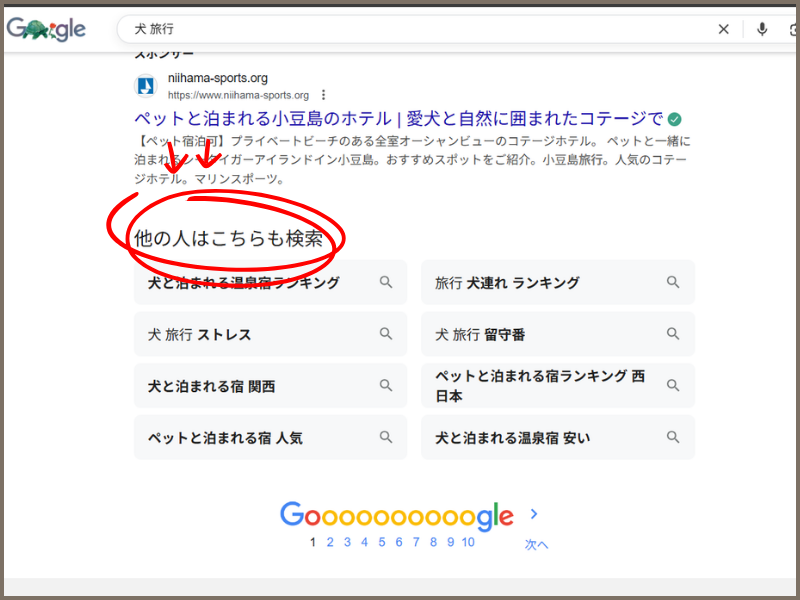Click the green verified checkmark badge

675,117
